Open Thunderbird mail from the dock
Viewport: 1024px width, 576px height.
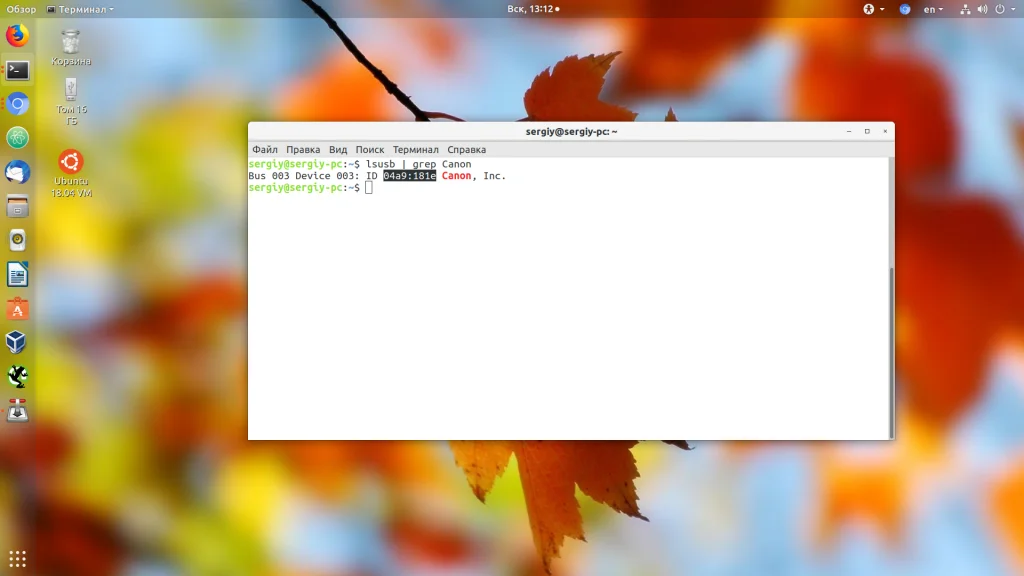(x=18, y=172)
